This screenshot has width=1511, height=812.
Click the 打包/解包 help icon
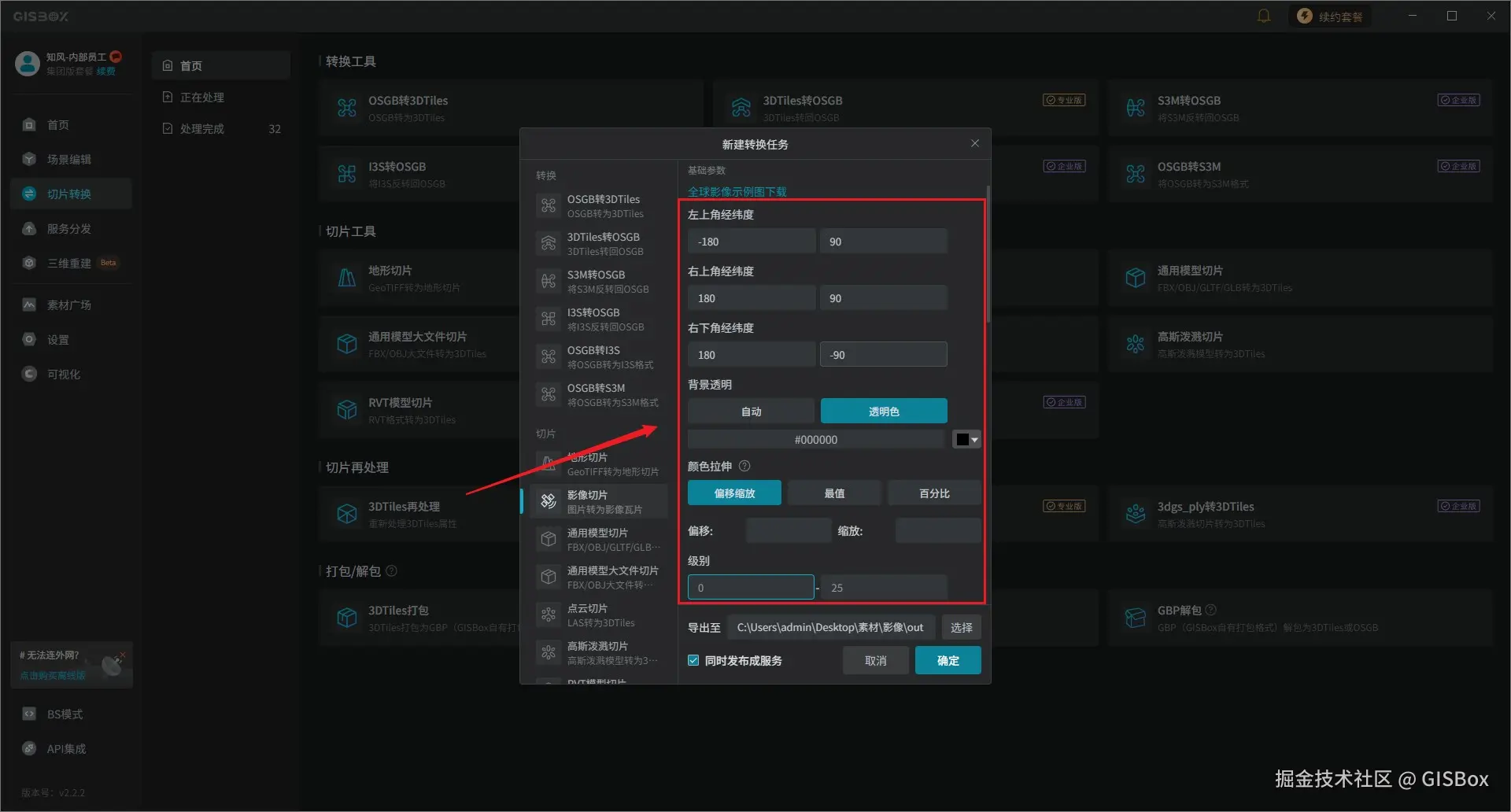tap(392, 570)
